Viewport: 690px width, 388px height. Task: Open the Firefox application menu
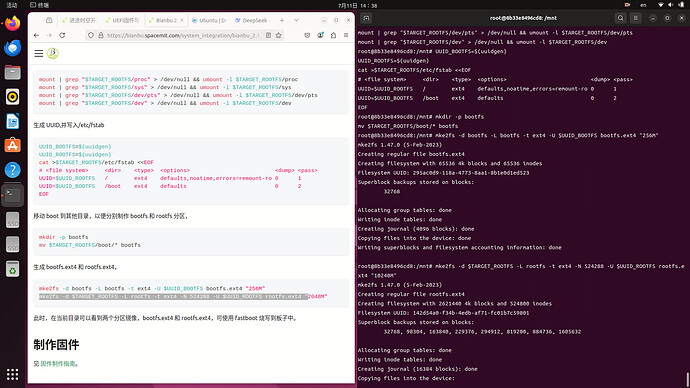coord(346,35)
